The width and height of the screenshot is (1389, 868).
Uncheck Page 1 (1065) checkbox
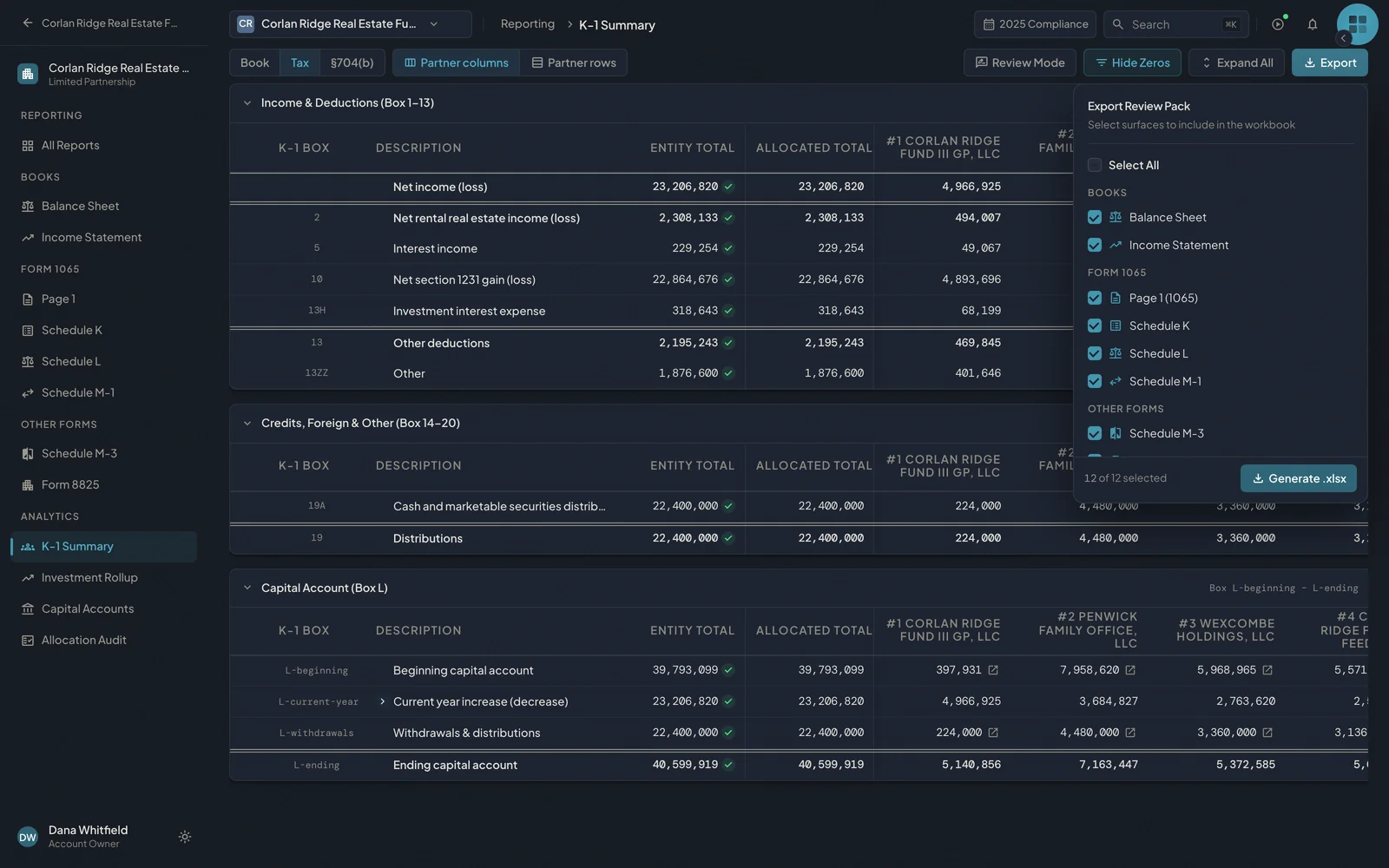point(1095,298)
